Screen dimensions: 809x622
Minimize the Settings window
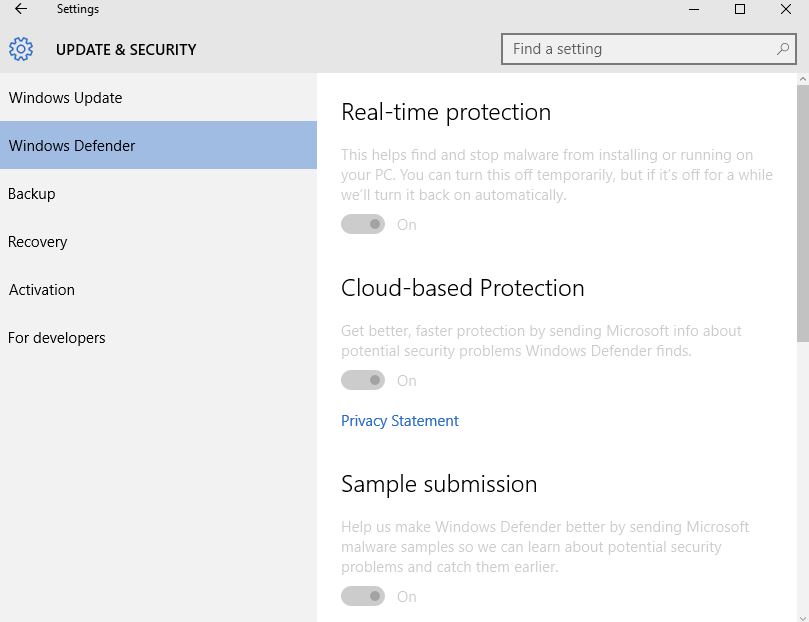[x=694, y=9]
